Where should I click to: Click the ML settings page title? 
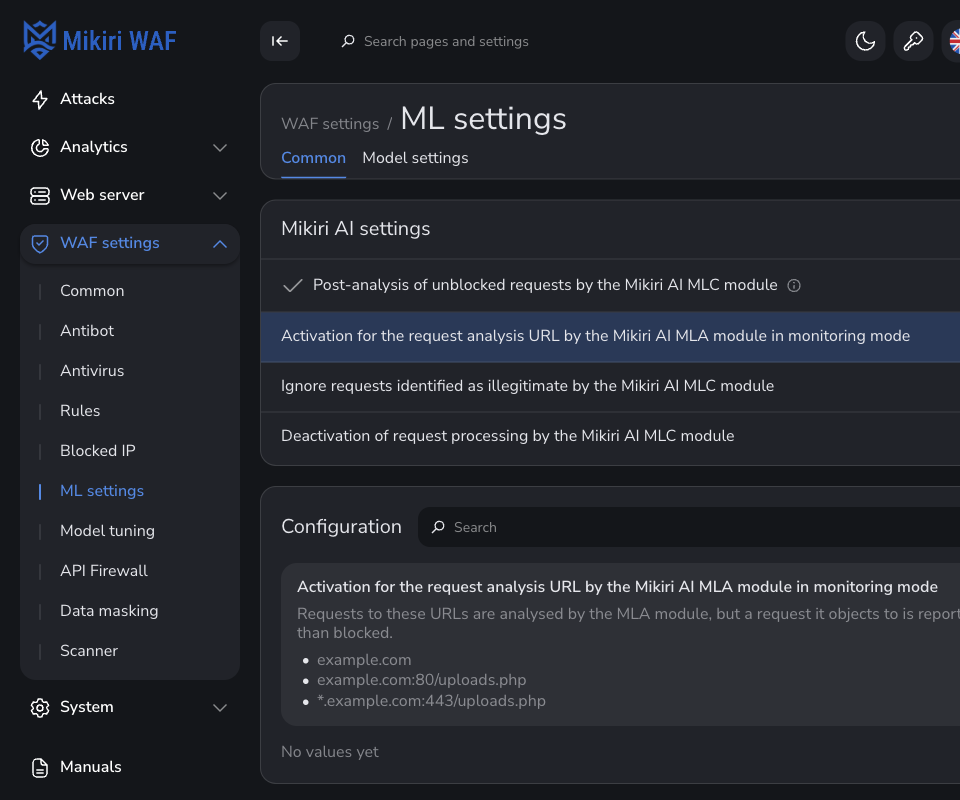tap(484, 119)
